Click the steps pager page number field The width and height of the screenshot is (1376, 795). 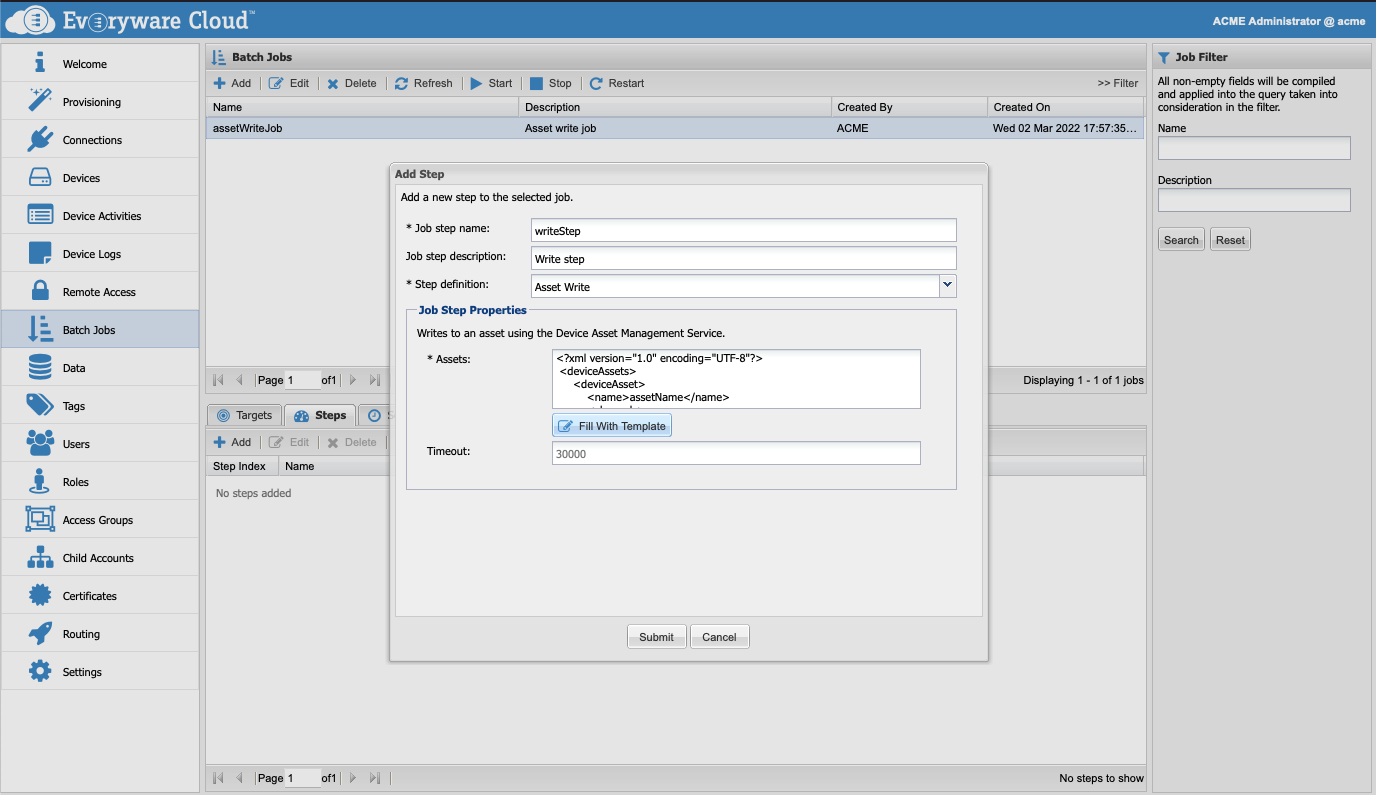(x=303, y=778)
